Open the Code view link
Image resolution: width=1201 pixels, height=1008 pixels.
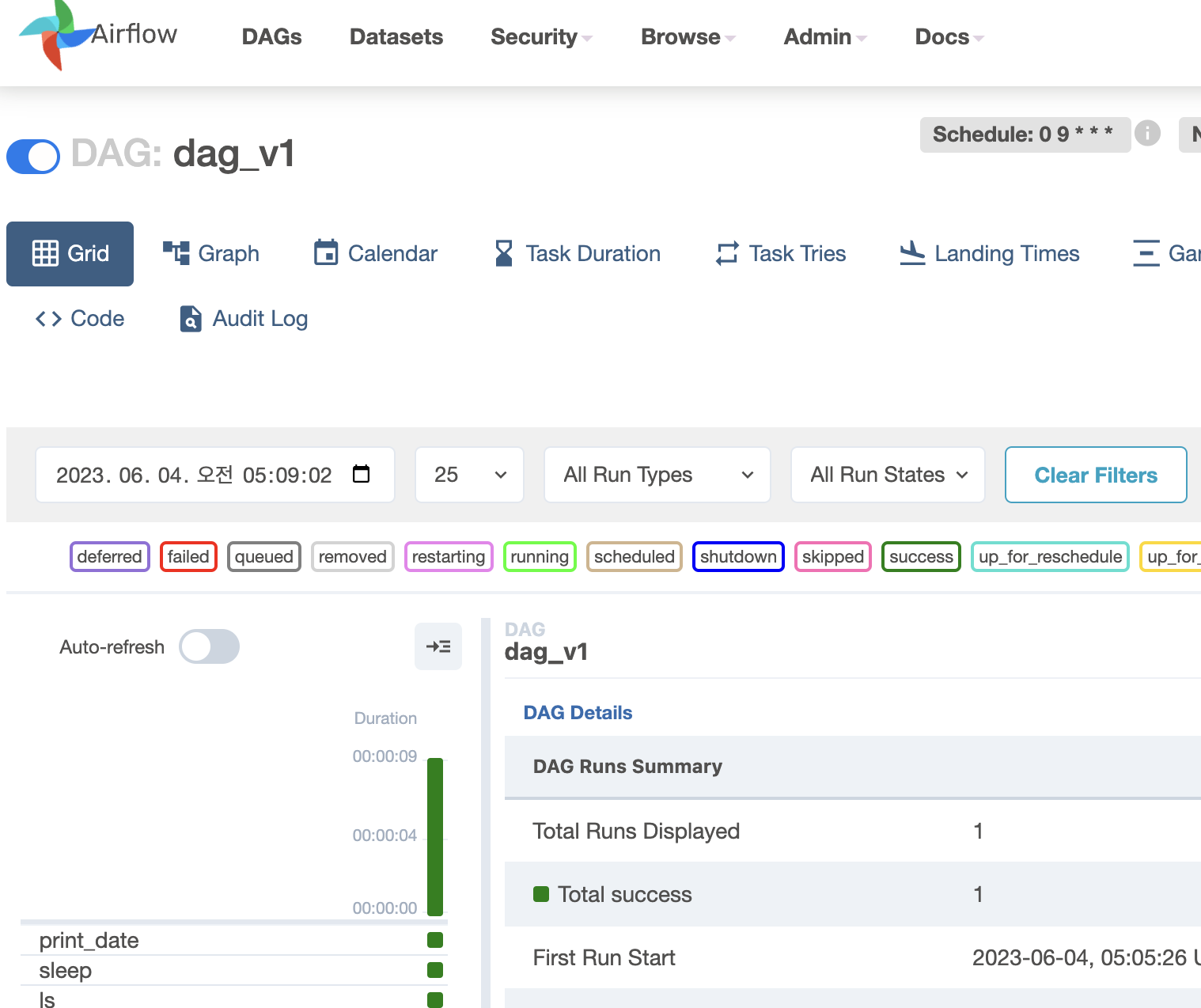click(x=80, y=319)
